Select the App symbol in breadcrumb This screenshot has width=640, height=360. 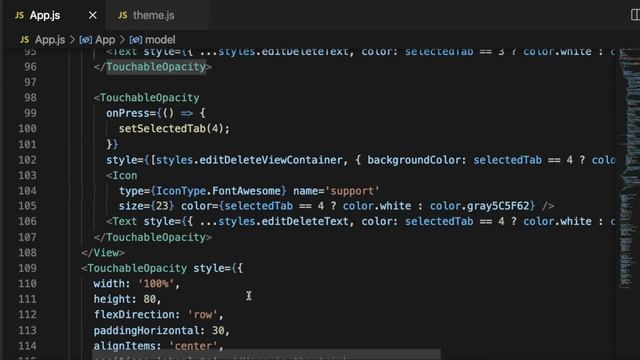click(105, 40)
